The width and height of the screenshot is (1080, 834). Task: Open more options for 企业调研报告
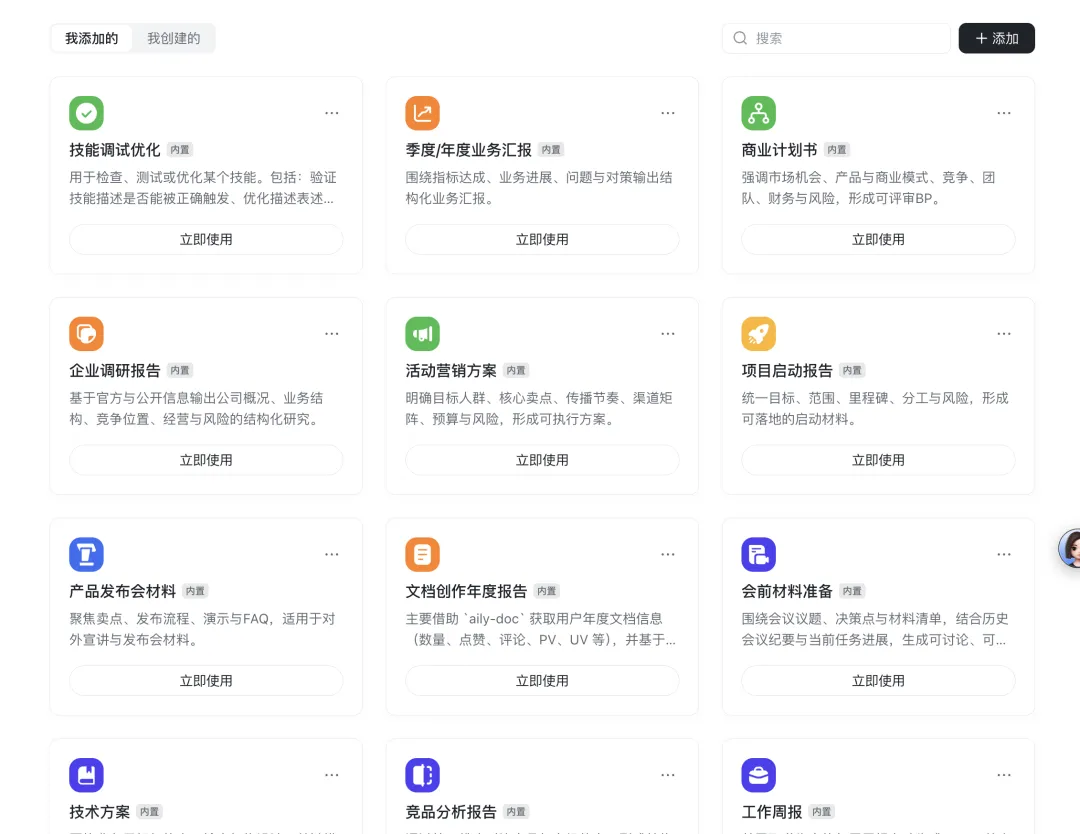[x=331, y=333]
